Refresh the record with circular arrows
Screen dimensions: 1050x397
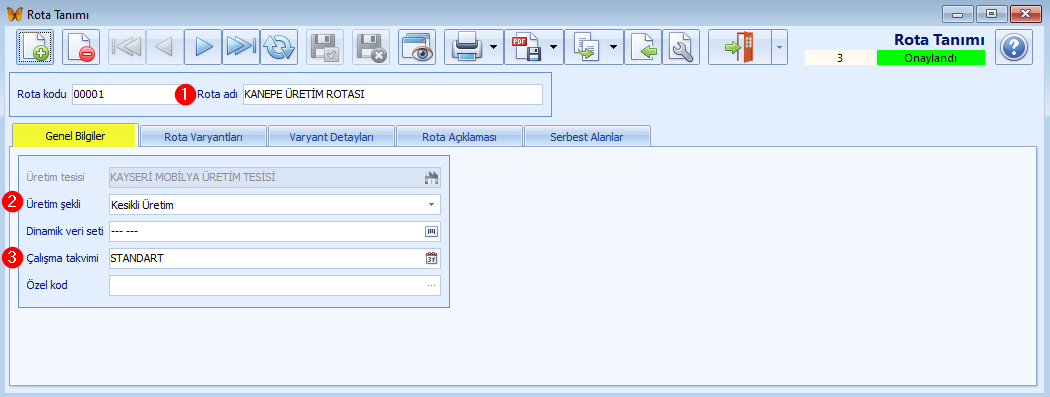click(x=279, y=47)
